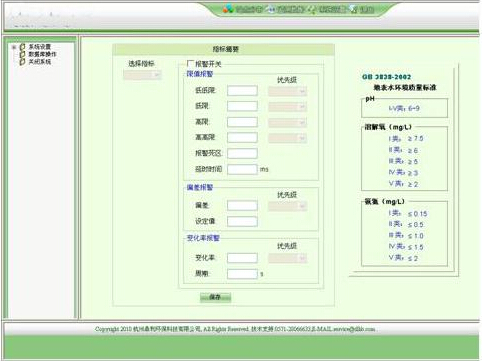Expand the 系统设置 tree node
The width and height of the screenshot is (482, 361).
point(14,47)
